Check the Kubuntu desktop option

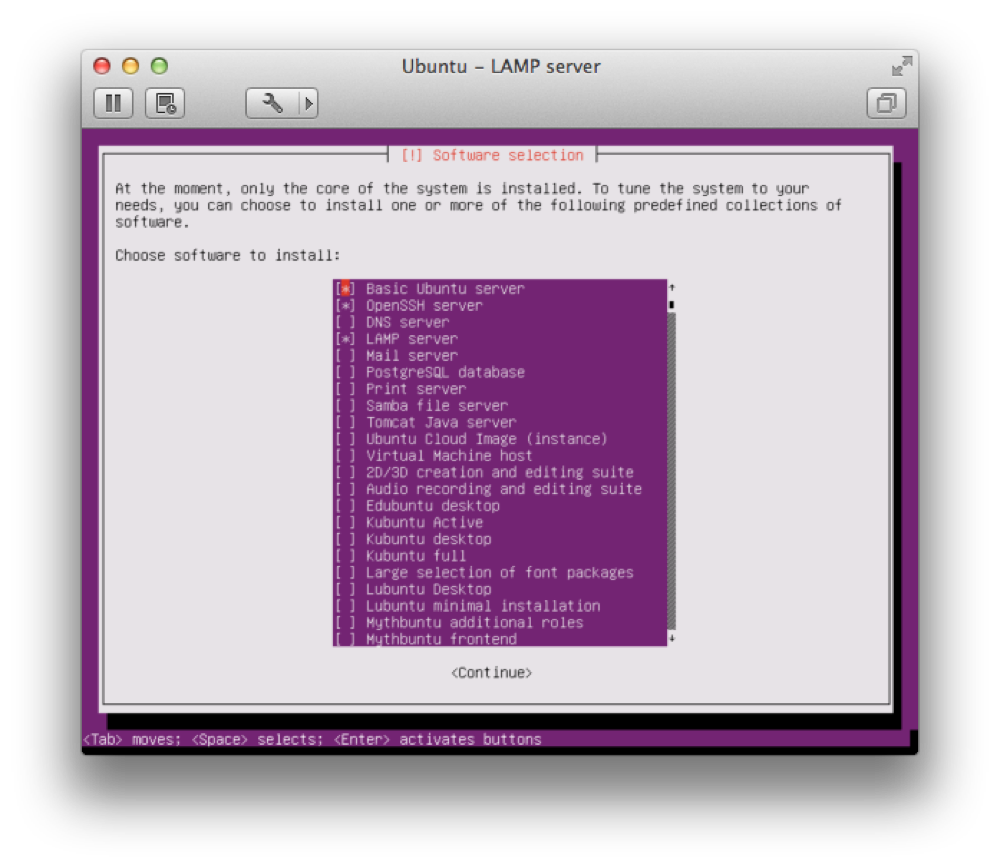tap(346, 539)
